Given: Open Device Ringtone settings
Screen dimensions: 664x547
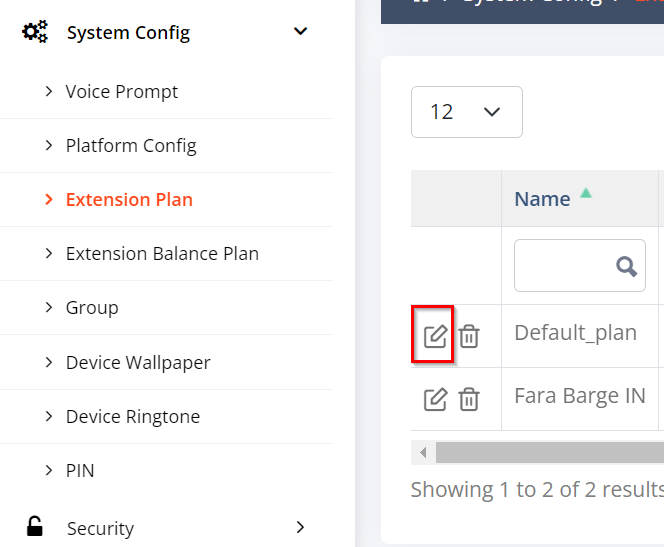Looking at the screenshot, I should pyautogui.click(x=133, y=417).
